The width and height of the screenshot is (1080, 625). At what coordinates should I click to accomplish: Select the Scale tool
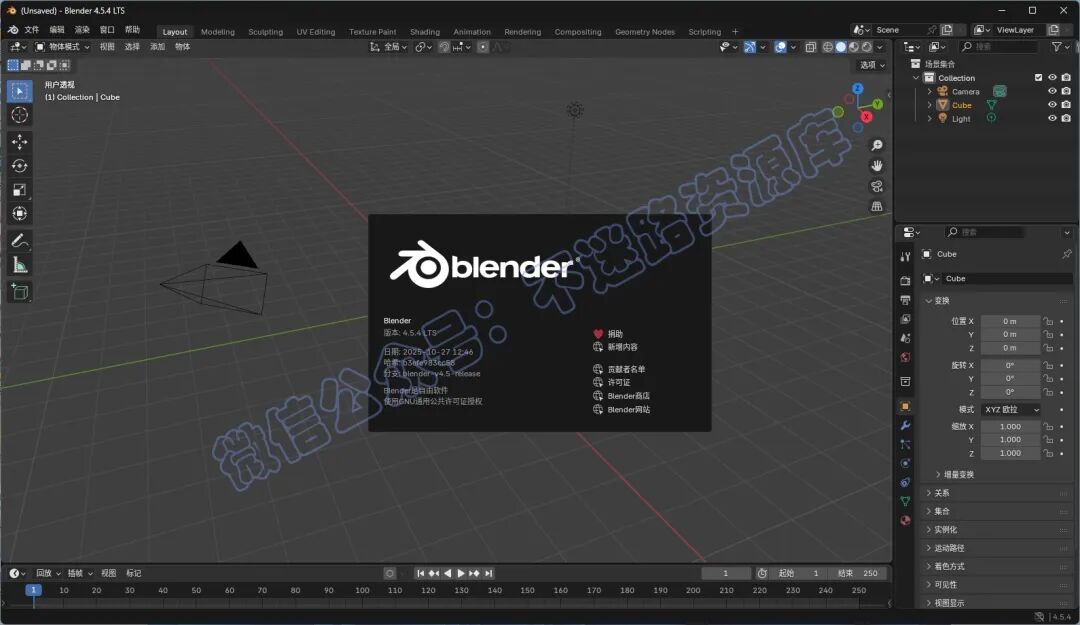click(19, 190)
